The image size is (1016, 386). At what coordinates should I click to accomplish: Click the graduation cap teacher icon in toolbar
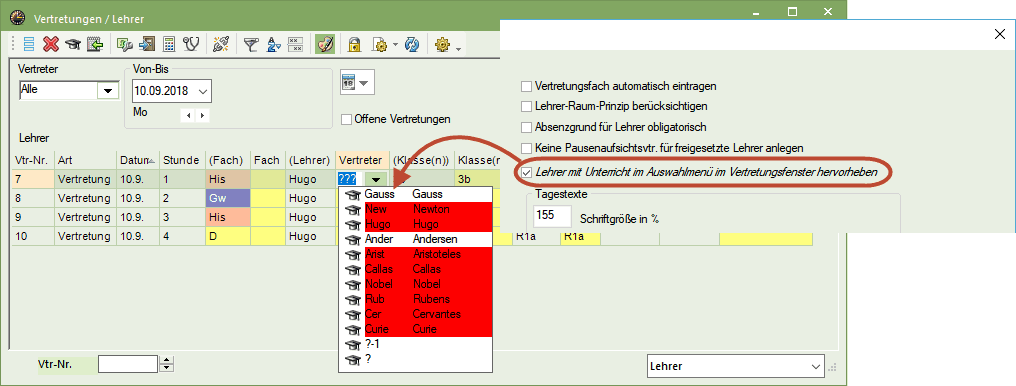[x=73, y=44]
